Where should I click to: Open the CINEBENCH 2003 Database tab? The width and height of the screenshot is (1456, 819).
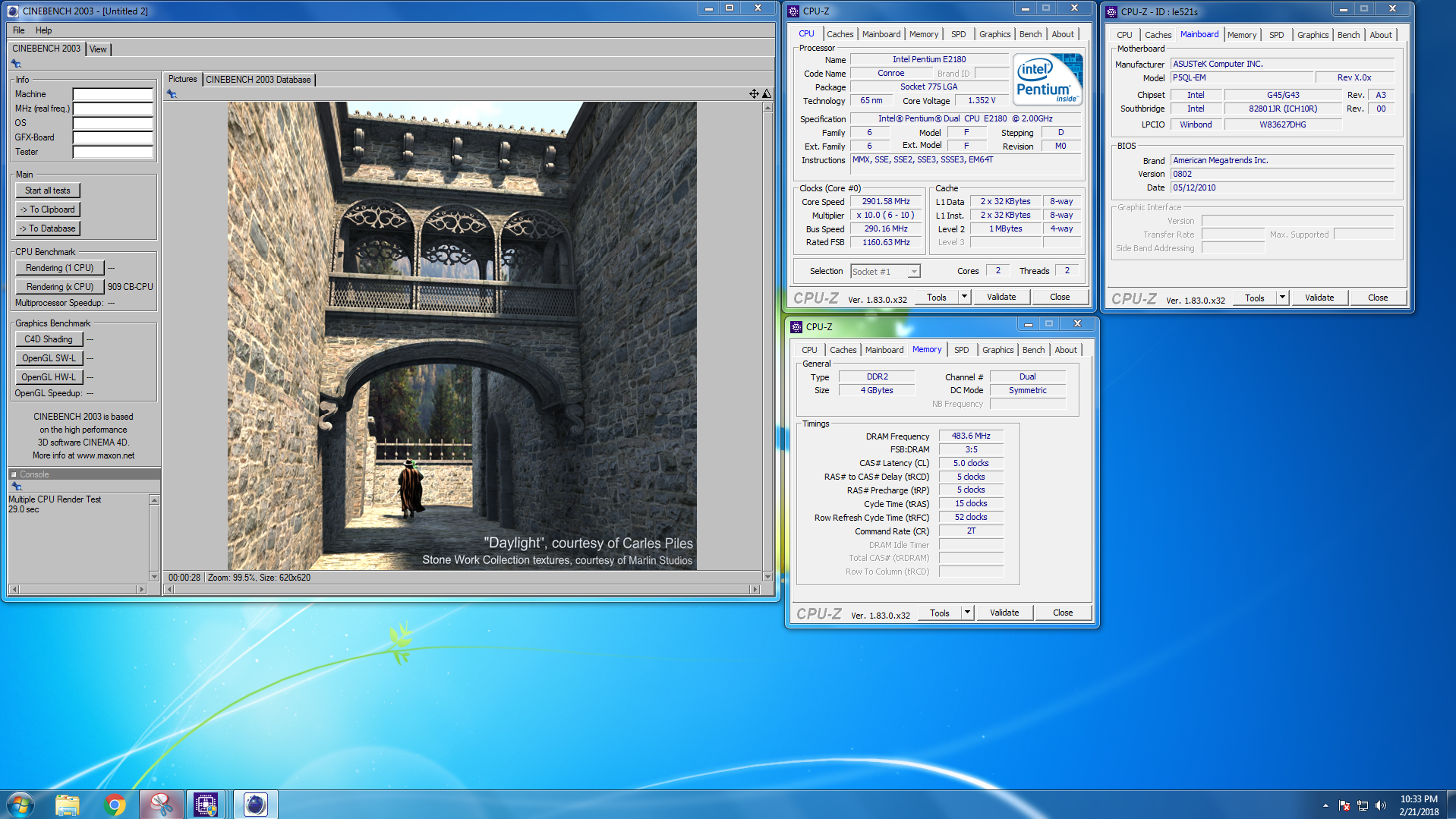[x=258, y=80]
